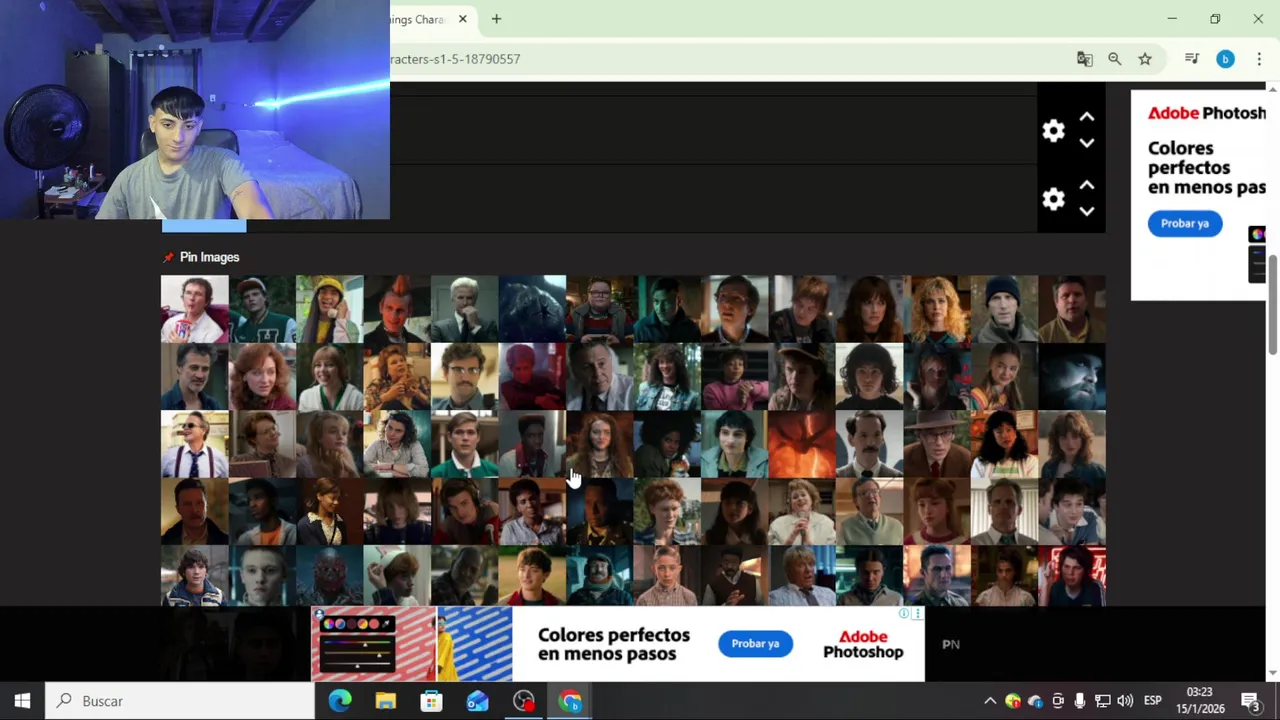Open the Windows notification center
This screenshot has width=1280, height=720.
pos(1251,701)
